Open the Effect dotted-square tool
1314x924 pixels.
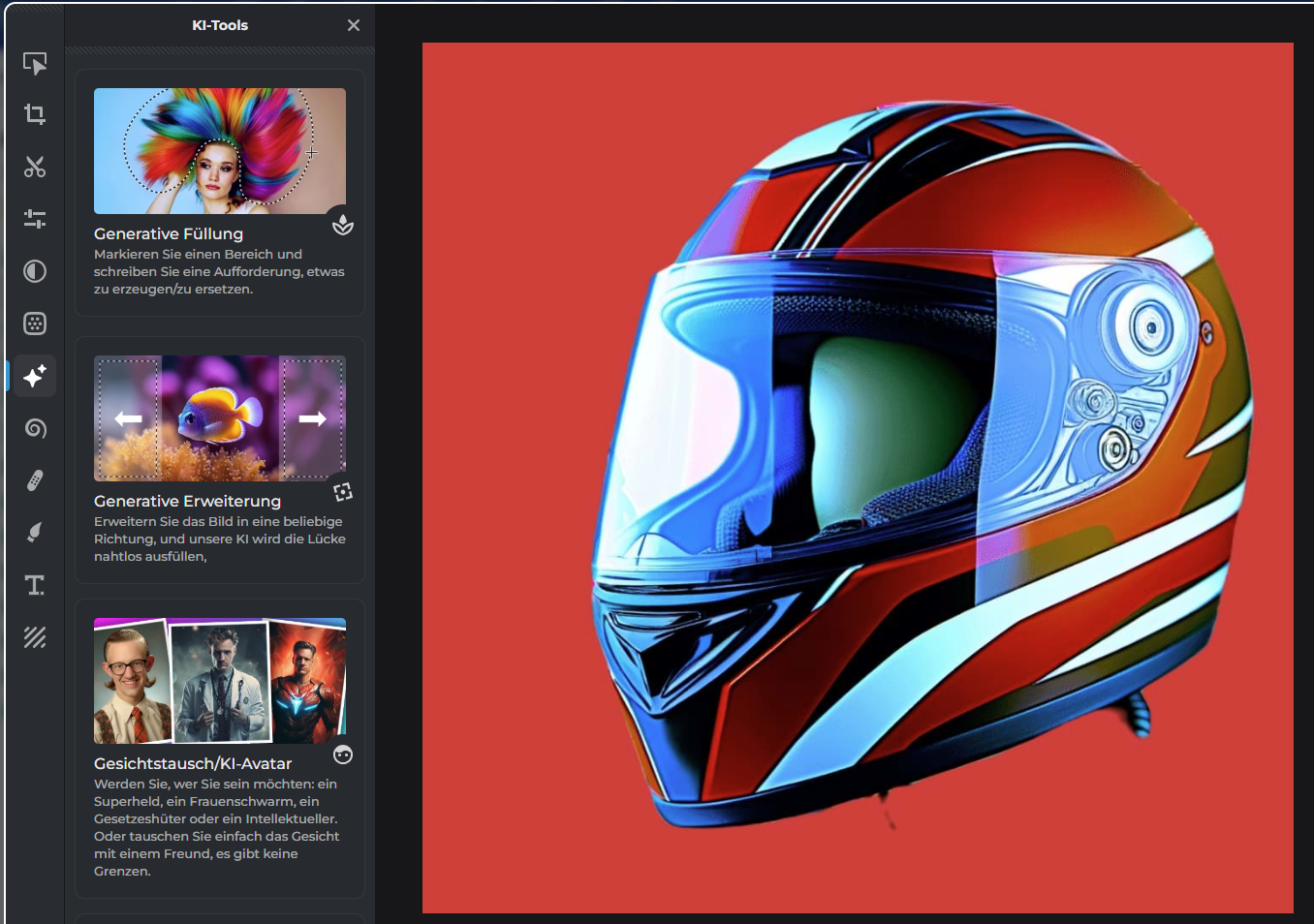click(35, 323)
